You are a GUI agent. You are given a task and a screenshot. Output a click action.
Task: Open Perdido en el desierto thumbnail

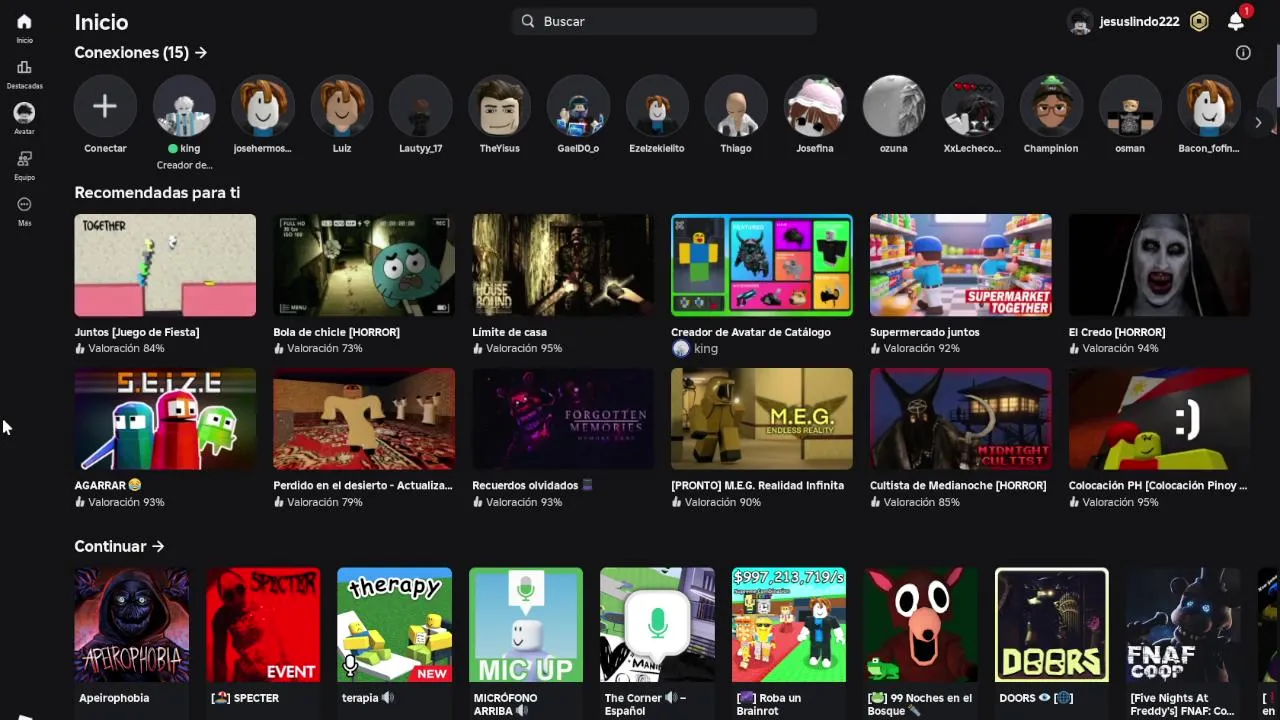[364, 419]
